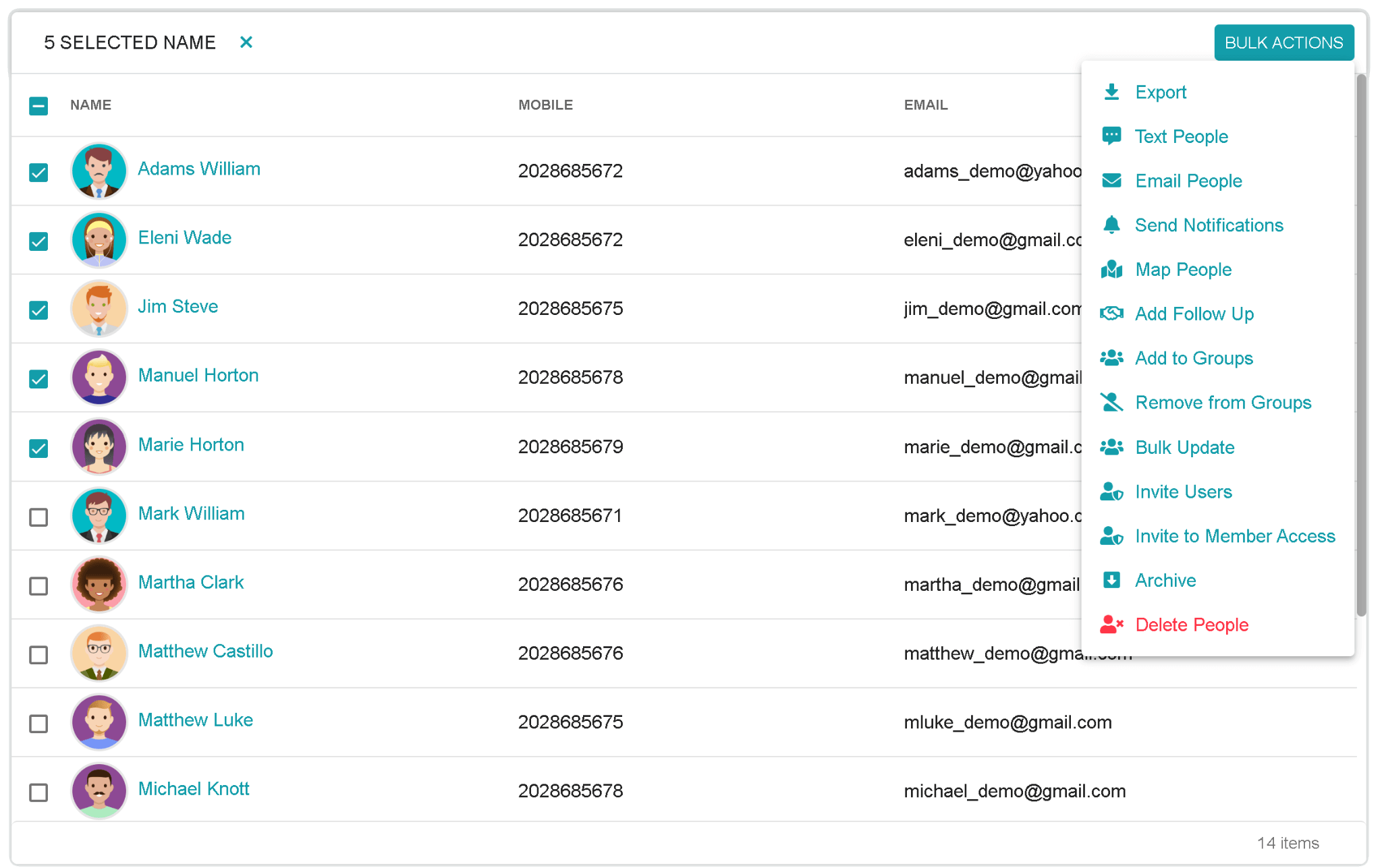Open Eleni Wade's avatar
This screenshot has height=868, width=1382.
[x=99, y=239]
